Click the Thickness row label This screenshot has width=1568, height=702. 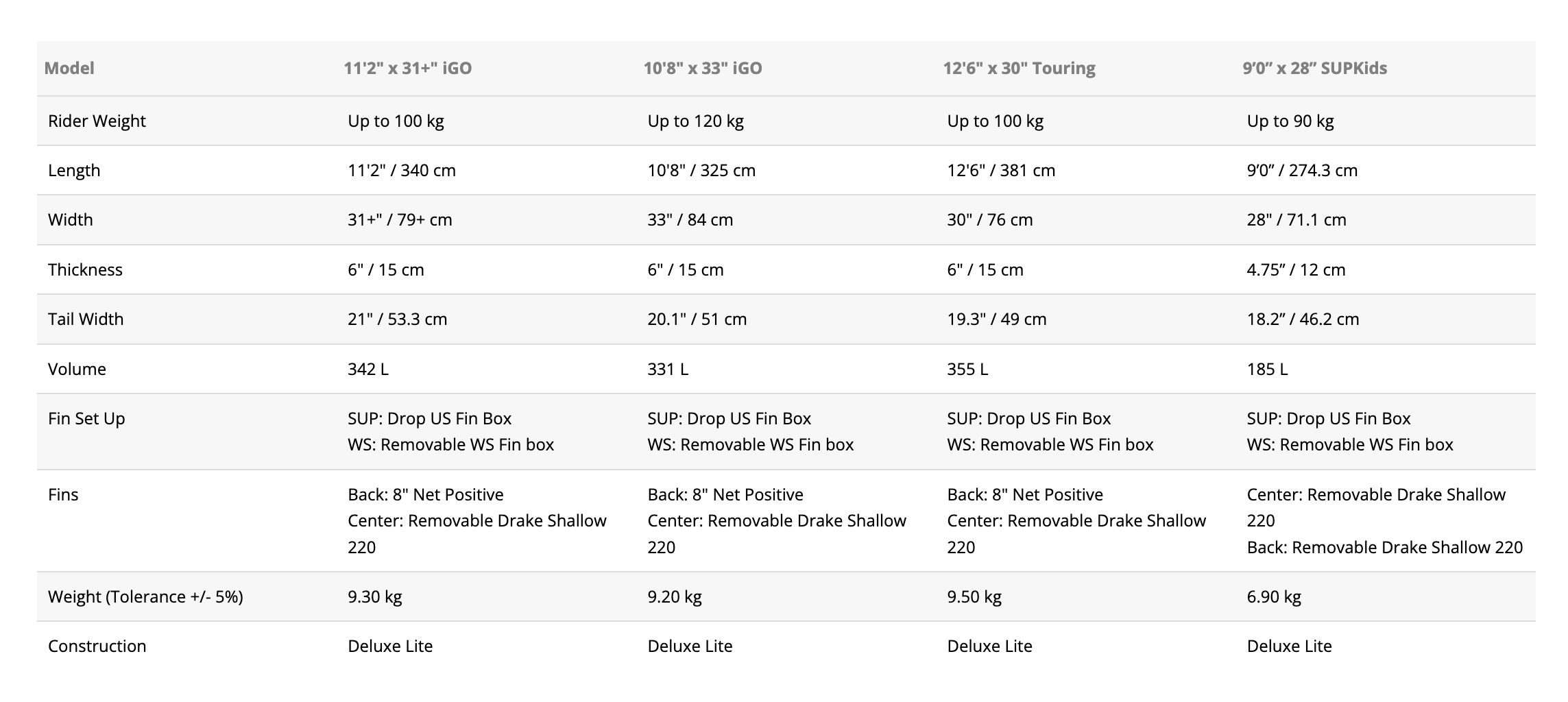(x=85, y=269)
